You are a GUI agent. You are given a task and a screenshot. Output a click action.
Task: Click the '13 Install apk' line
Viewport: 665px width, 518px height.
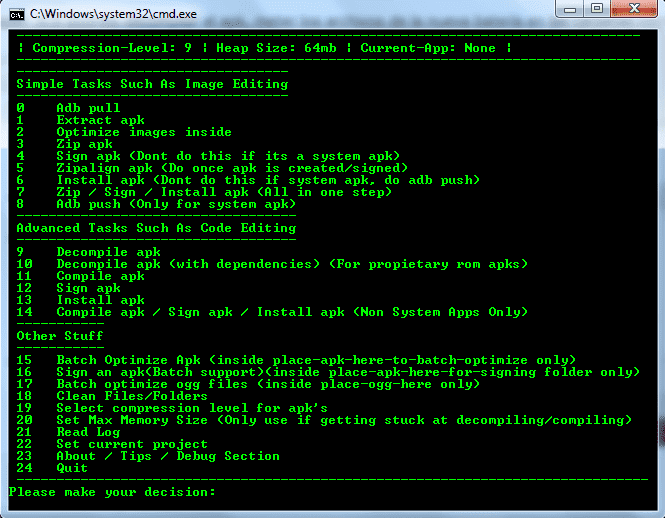pos(81,300)
